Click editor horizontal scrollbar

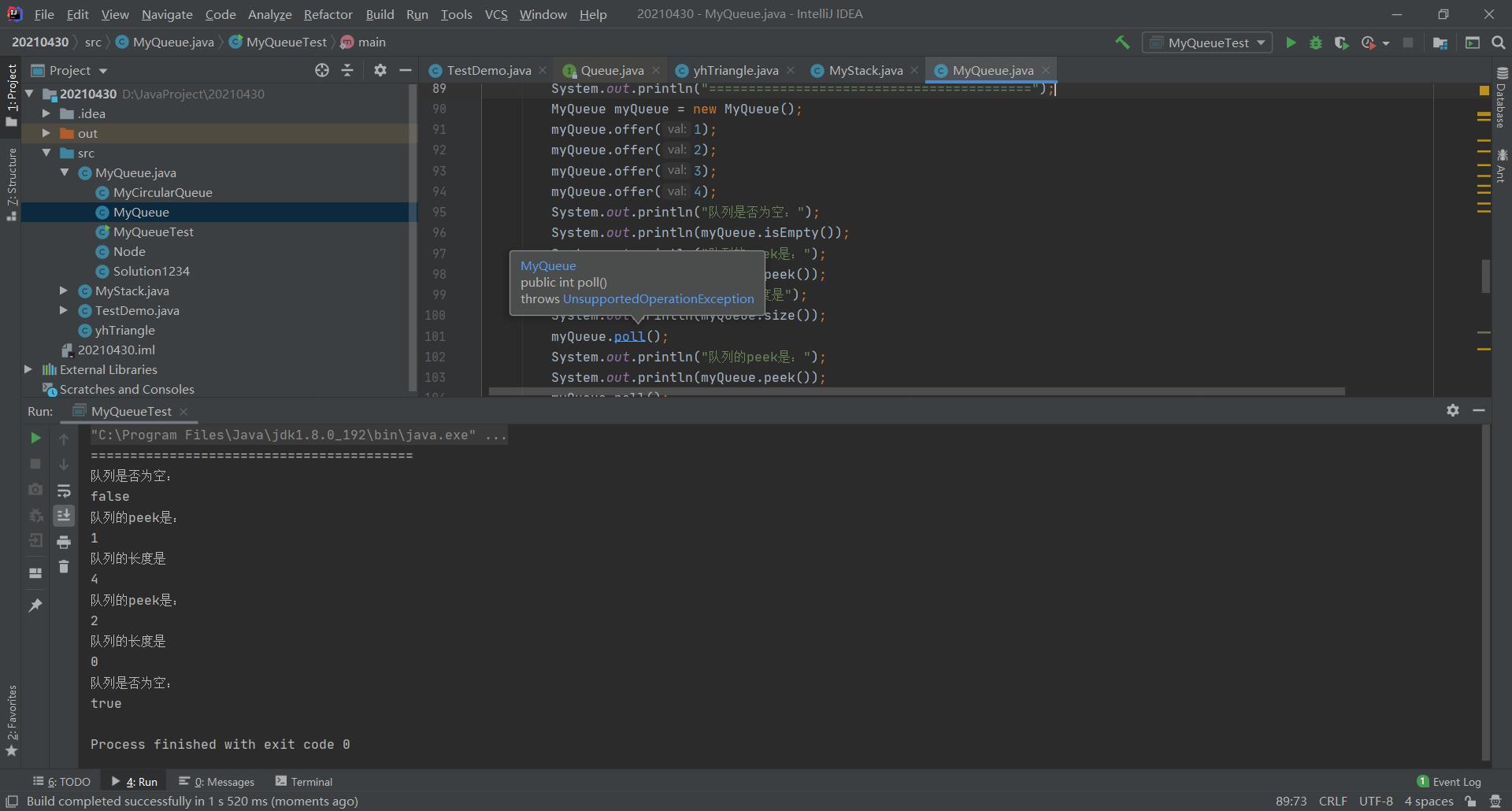pos(917,391)
